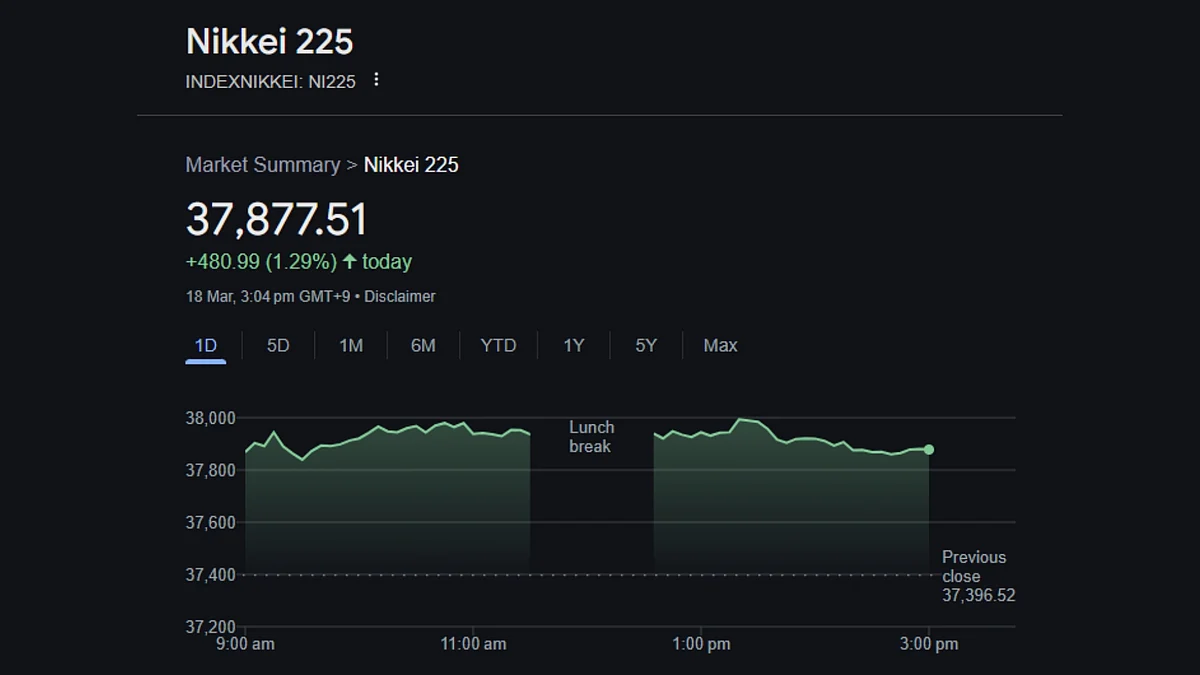Click the Lunch break chart label
The image size is (1200, 675).
pyautogui.click(x=591, y=437)
